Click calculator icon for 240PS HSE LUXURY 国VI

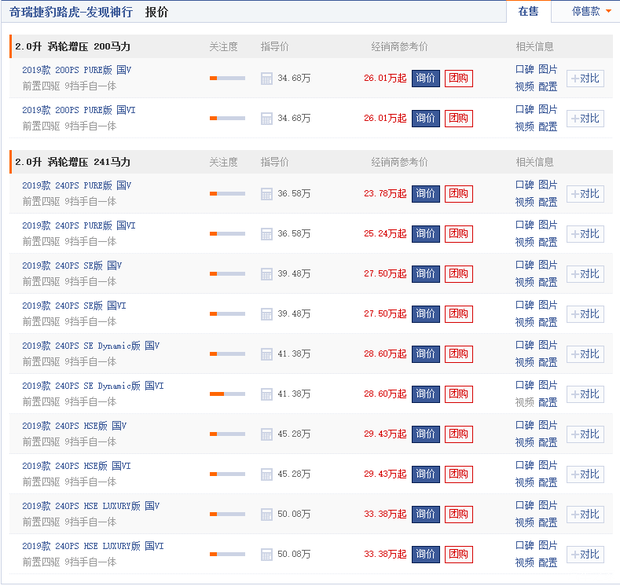click(x=267, y=554)
